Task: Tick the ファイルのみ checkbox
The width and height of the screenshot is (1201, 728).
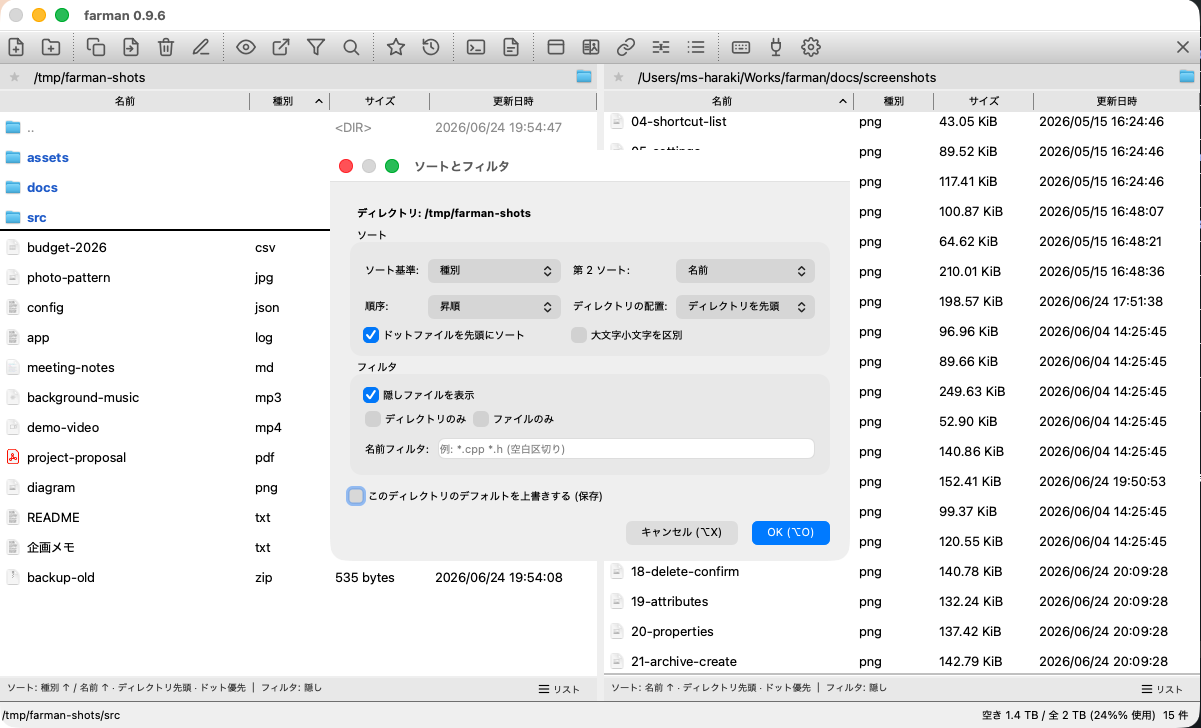Action: (x=481, y=419)
